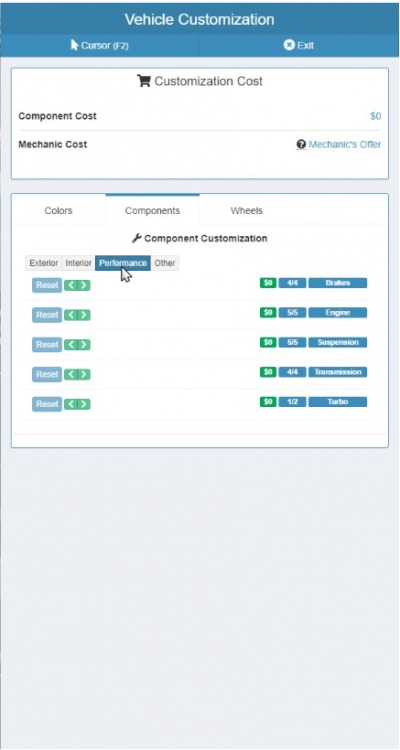Advance the Turbo level with right arrow
The height and width of the screenshot is (750, 400).
click(84, 404)
